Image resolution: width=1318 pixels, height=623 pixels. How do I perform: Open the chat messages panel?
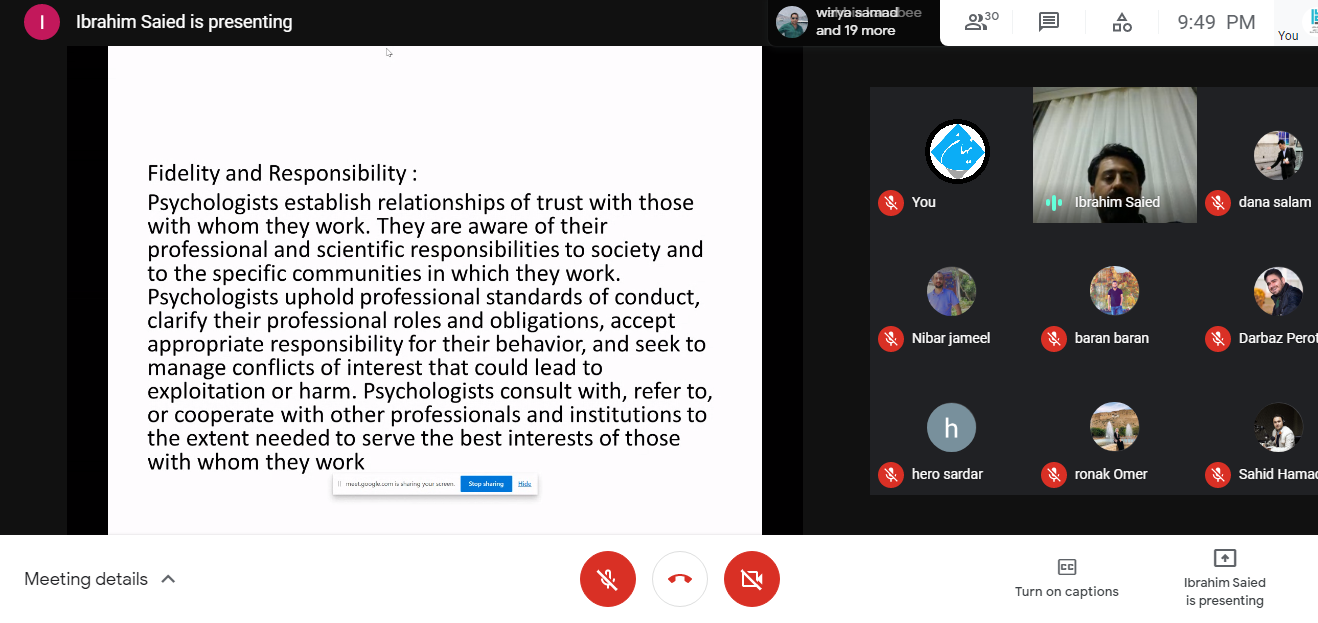point(1048,22)
